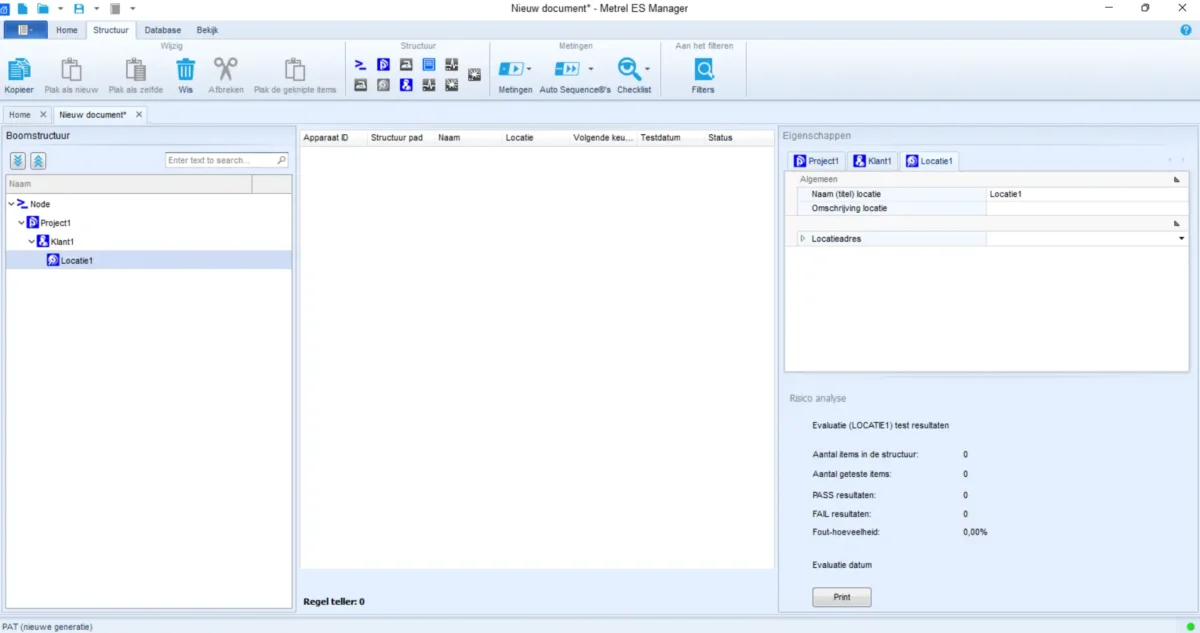
Task: Collapse the Klant1 tree node
Action: click(31, 242)
